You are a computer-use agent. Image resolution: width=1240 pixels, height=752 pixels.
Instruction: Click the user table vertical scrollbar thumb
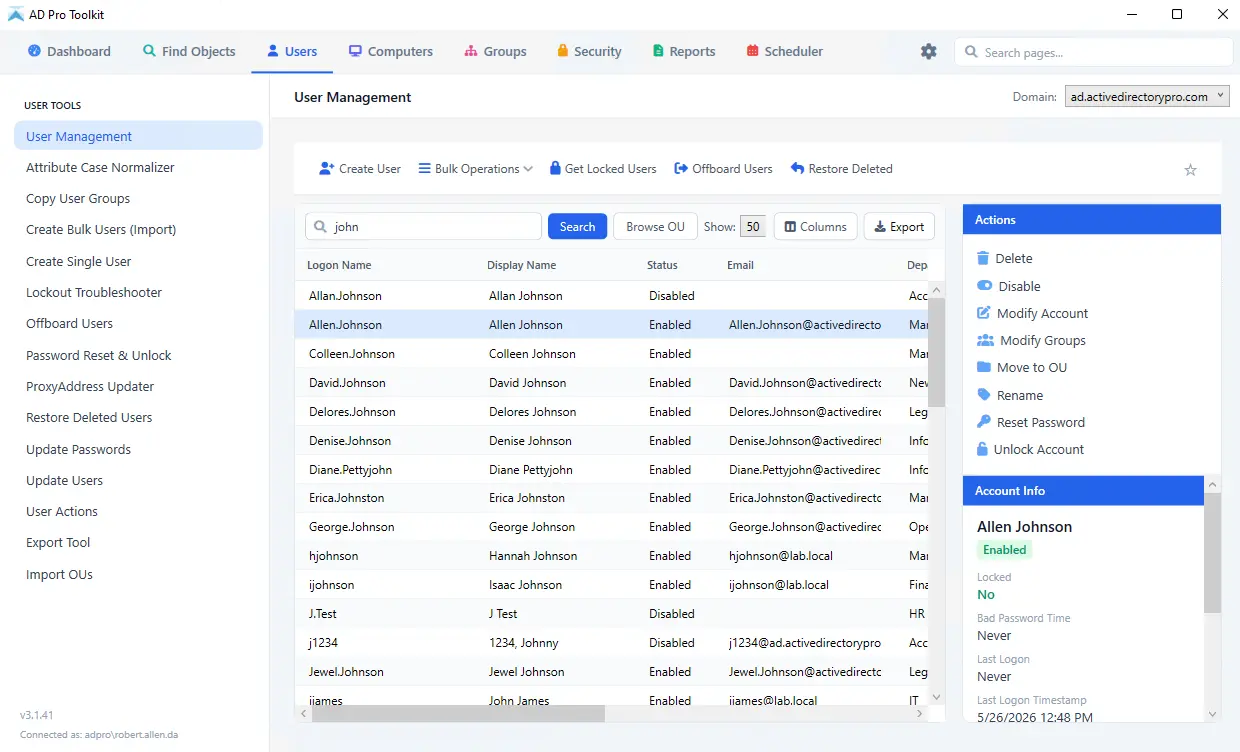937,352
